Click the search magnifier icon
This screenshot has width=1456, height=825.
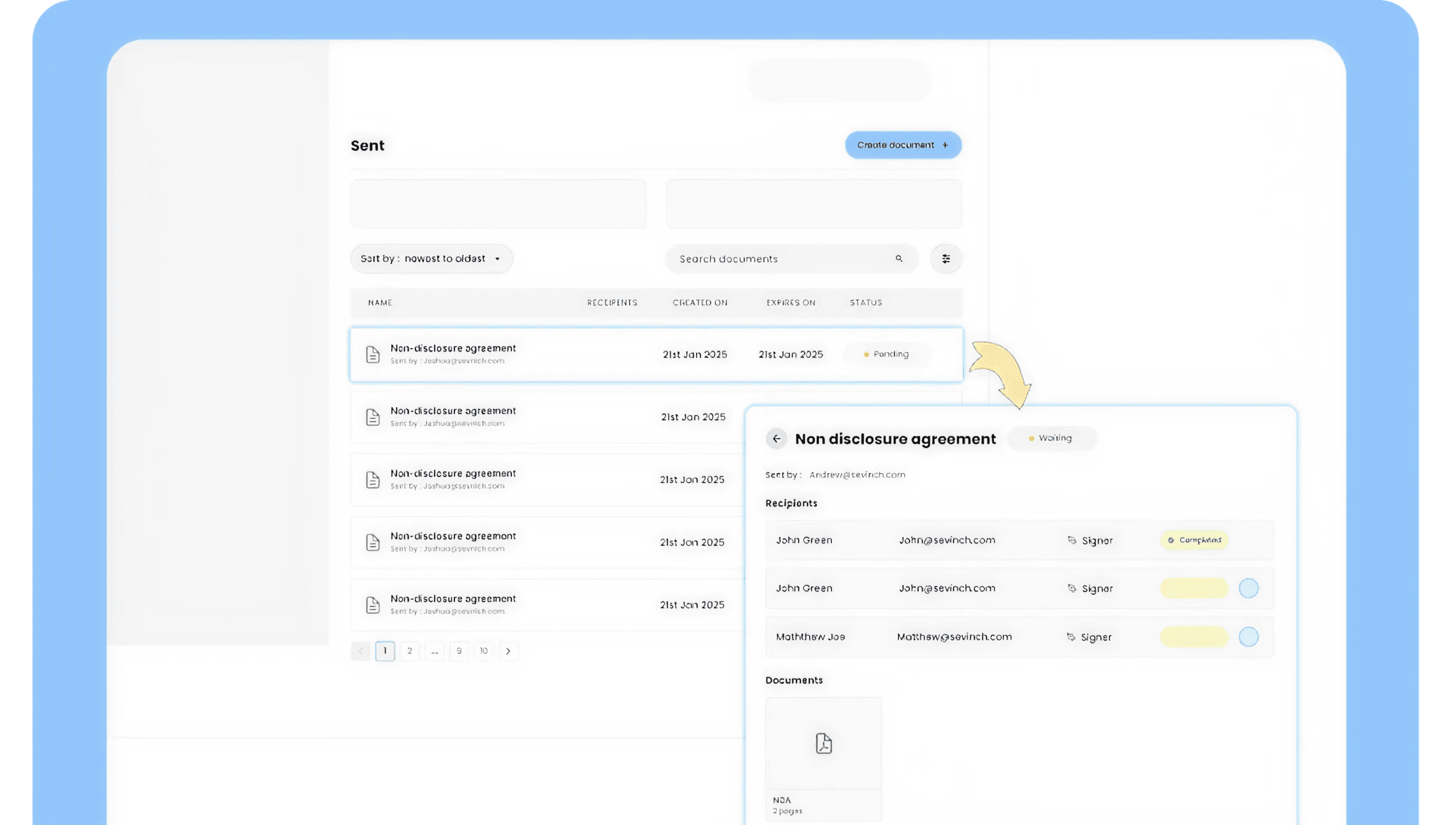[898, 258]
